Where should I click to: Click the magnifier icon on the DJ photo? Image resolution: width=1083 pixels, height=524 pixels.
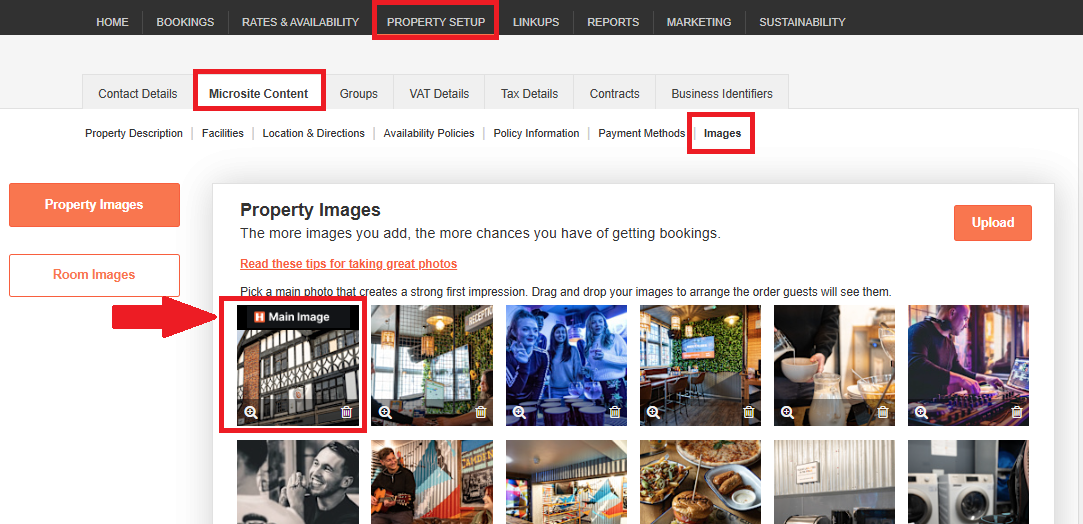coord(921,412)
